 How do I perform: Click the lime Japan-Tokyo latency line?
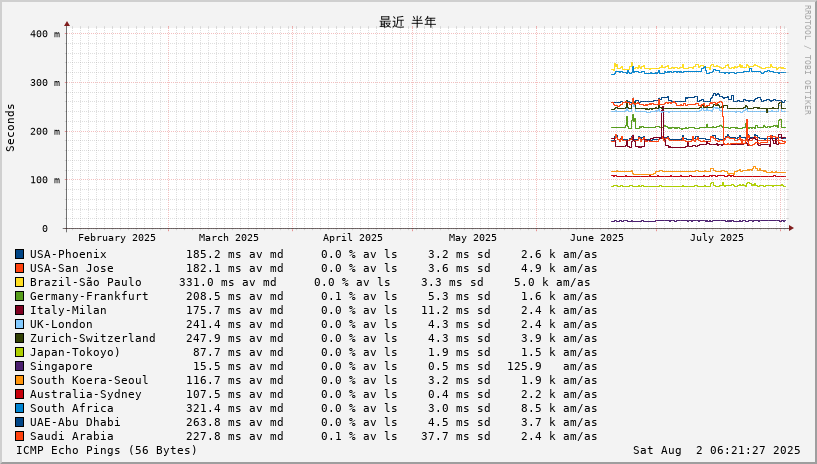tap(698, 185)
